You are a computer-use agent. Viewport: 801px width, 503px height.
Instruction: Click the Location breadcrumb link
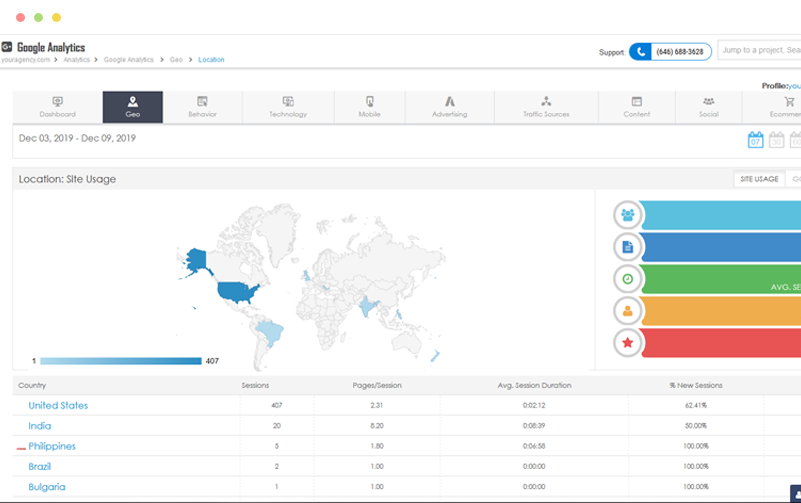(211, 60)
